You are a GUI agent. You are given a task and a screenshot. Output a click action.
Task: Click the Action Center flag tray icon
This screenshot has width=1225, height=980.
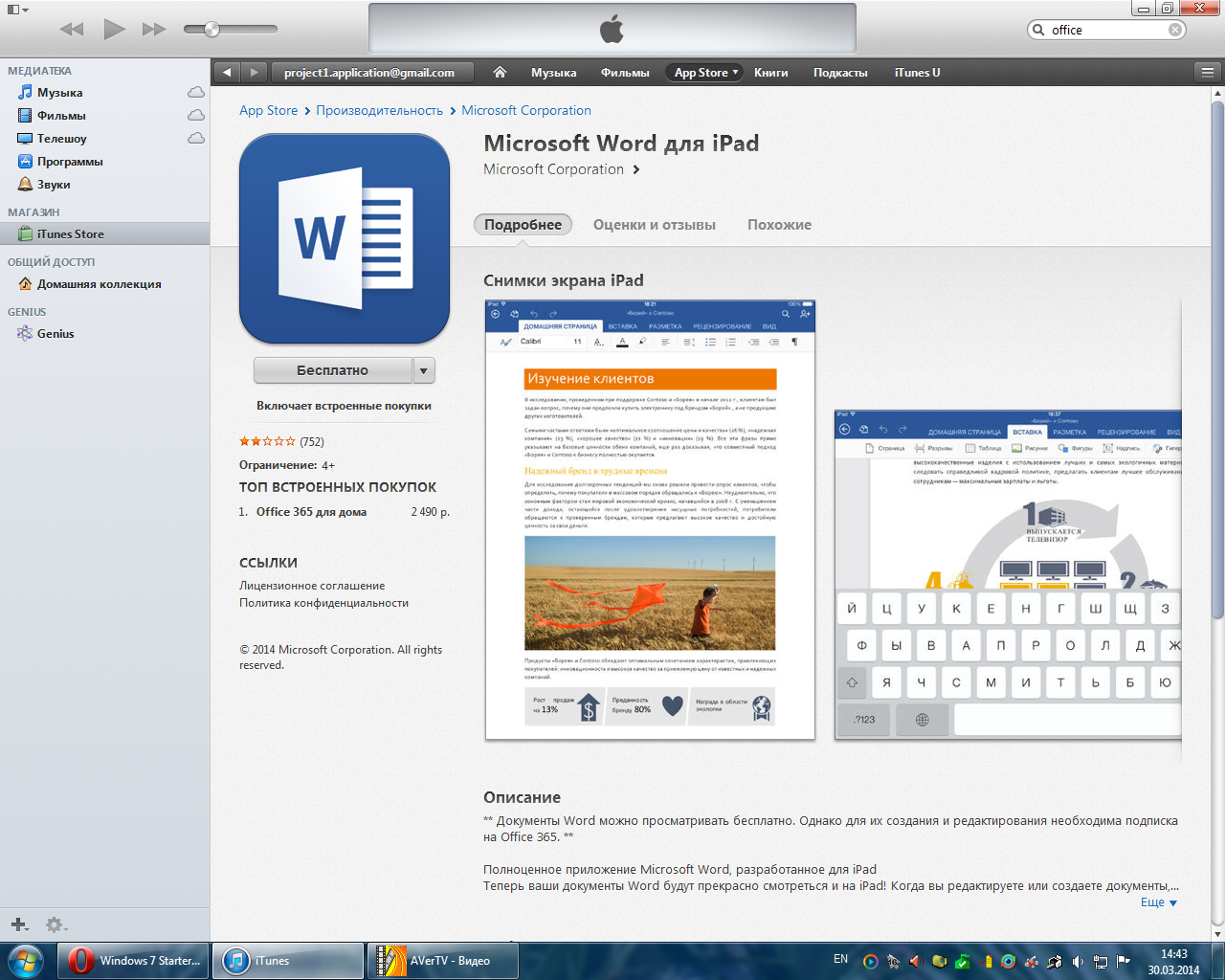click(1124, 961)
